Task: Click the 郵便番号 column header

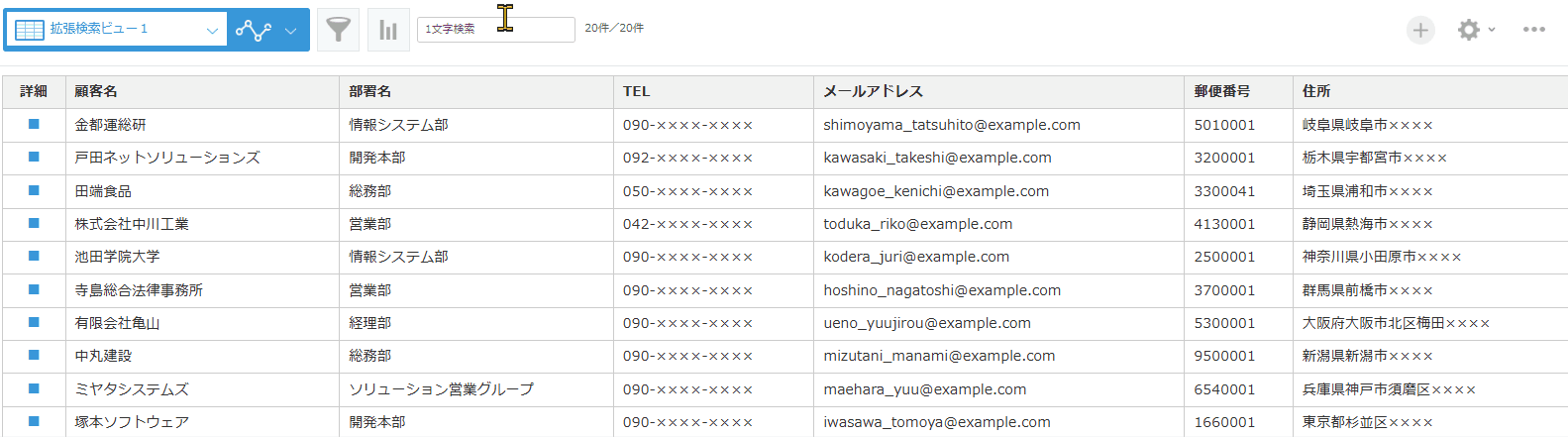Action: 1221,91
